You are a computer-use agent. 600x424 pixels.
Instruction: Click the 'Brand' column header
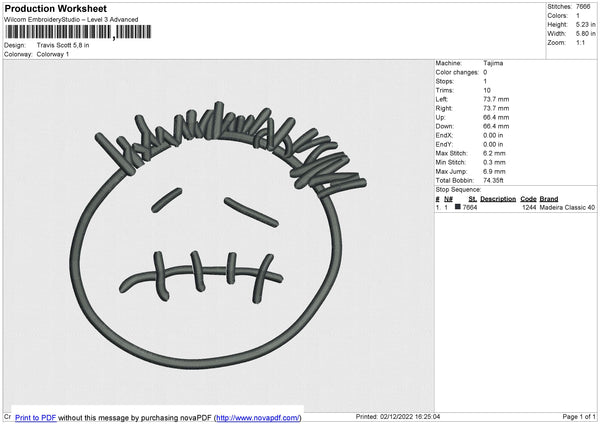pyautogui.click(x=549, y=199)
